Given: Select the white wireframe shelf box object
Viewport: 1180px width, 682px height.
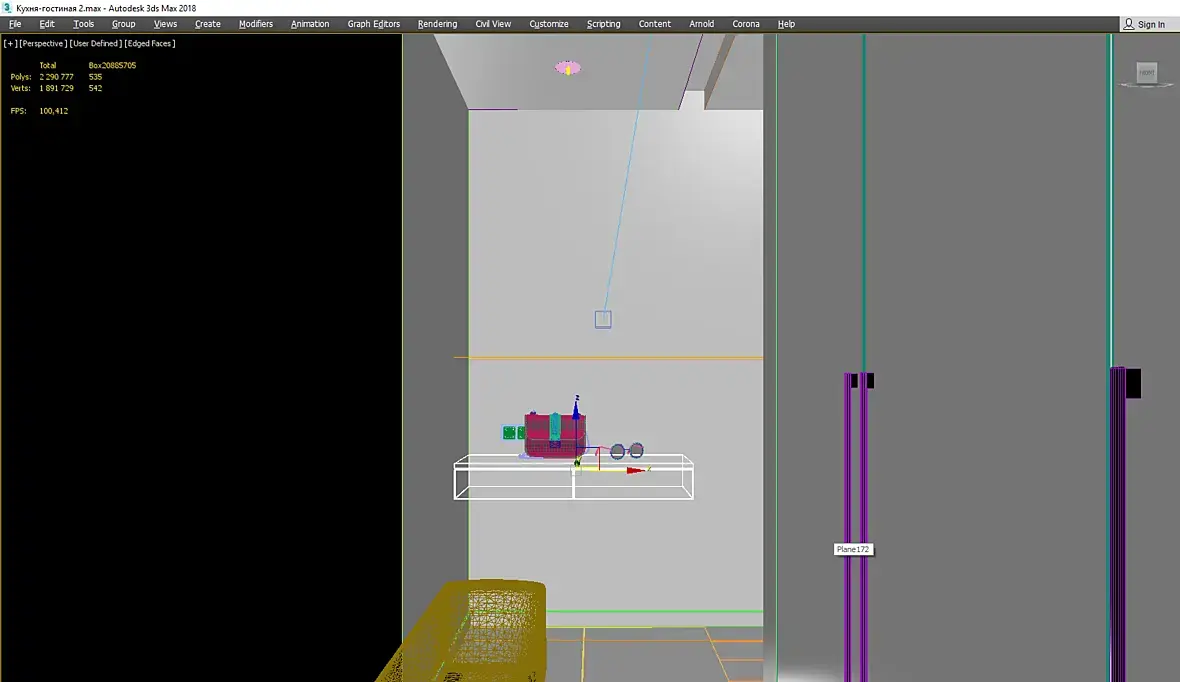Looking at the screenshot, I should pyautogui.click(x=573, y=476).
